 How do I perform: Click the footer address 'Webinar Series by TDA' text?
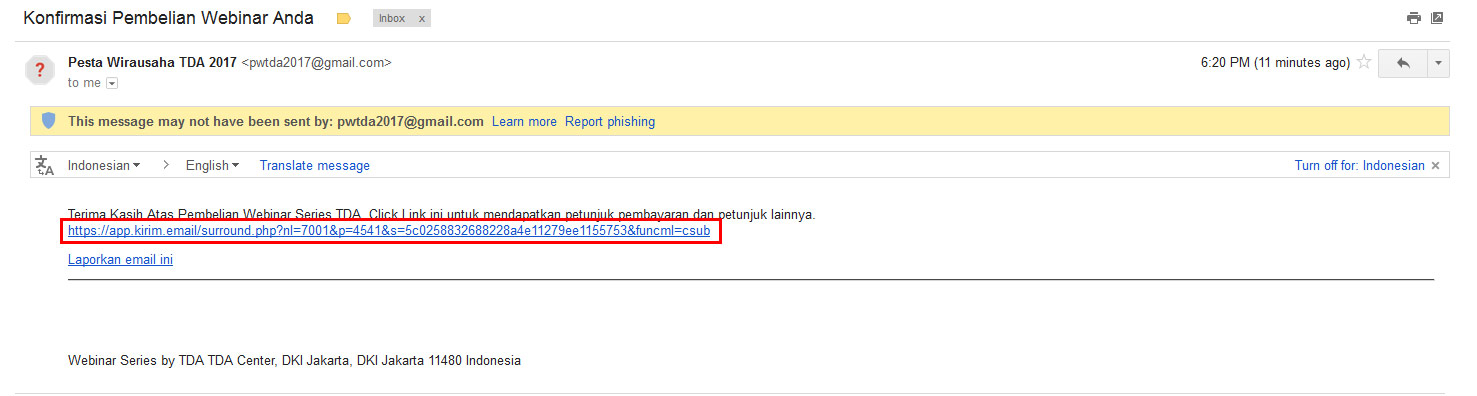tap(294, 360)
